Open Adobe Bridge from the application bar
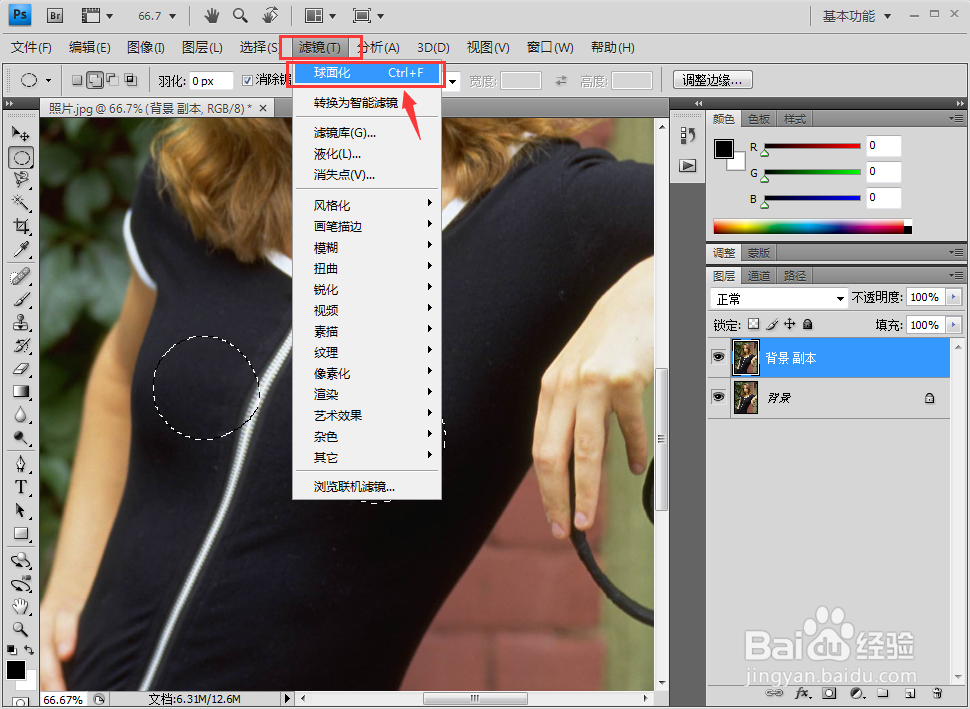This screenshot has height=709, width=970. (54, 15)
